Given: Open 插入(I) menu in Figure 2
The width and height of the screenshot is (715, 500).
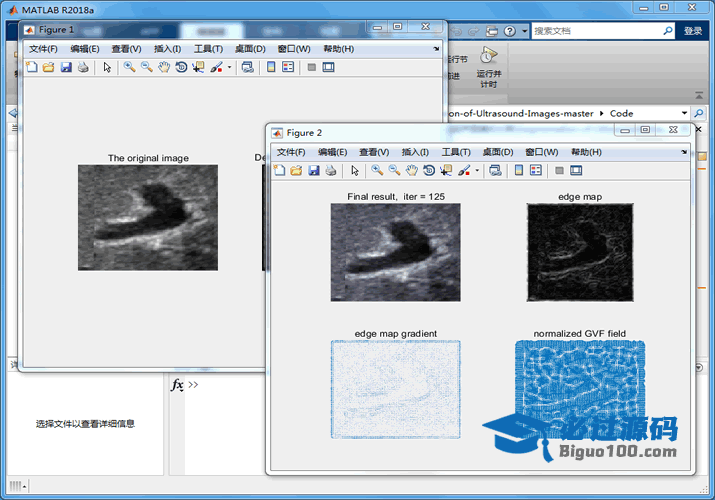Looking at the screenshot, I should coord(415,152).
